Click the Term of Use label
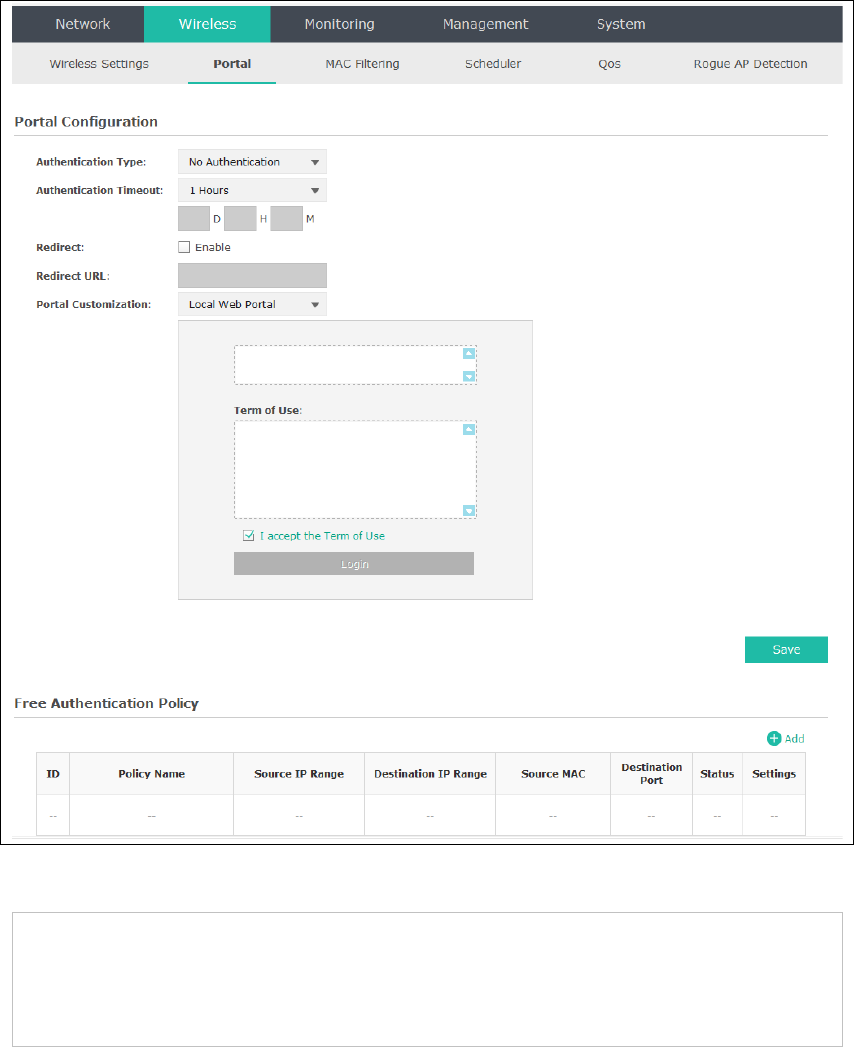 (x=268, y=411)
